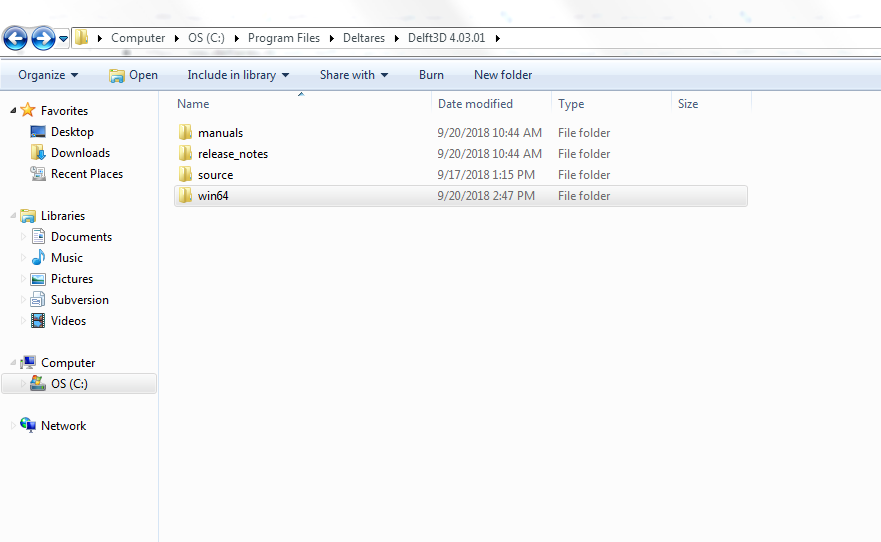Click the win64 folder icon
This screenshot has width=881, height=542.
coord(185,196)
